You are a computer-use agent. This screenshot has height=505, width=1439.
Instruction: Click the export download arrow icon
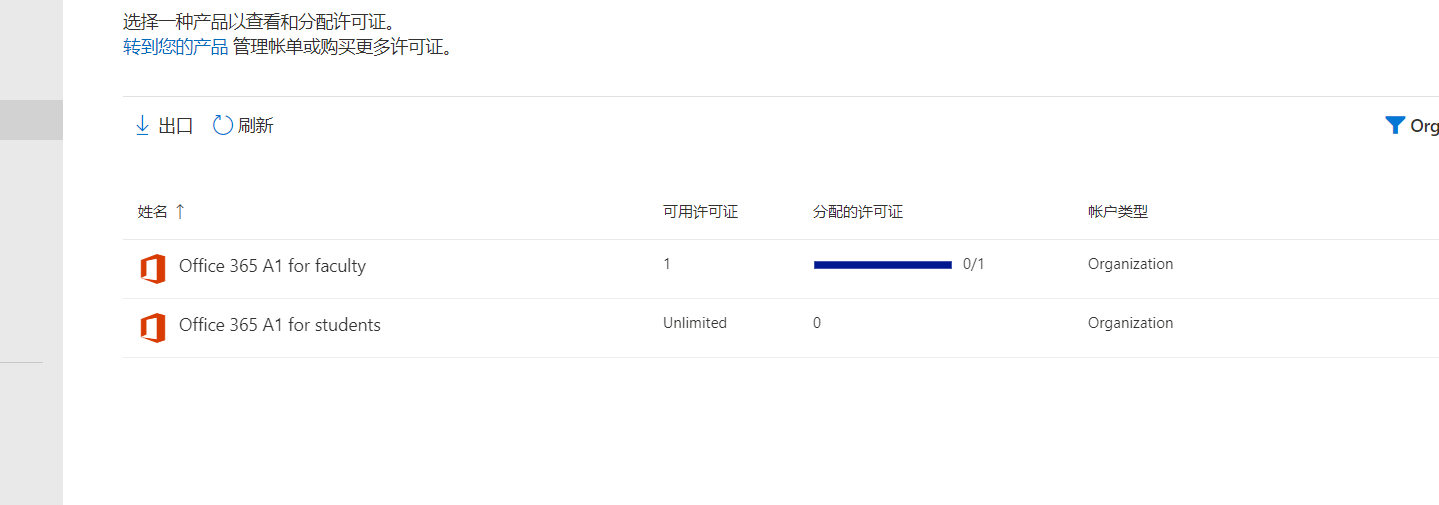pos(142,125)
